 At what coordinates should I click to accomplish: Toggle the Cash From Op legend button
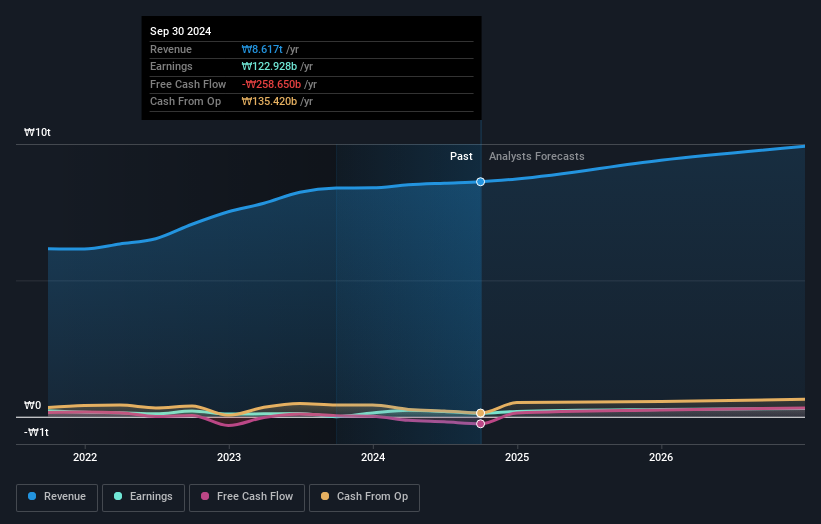click(x=364, y=497)
